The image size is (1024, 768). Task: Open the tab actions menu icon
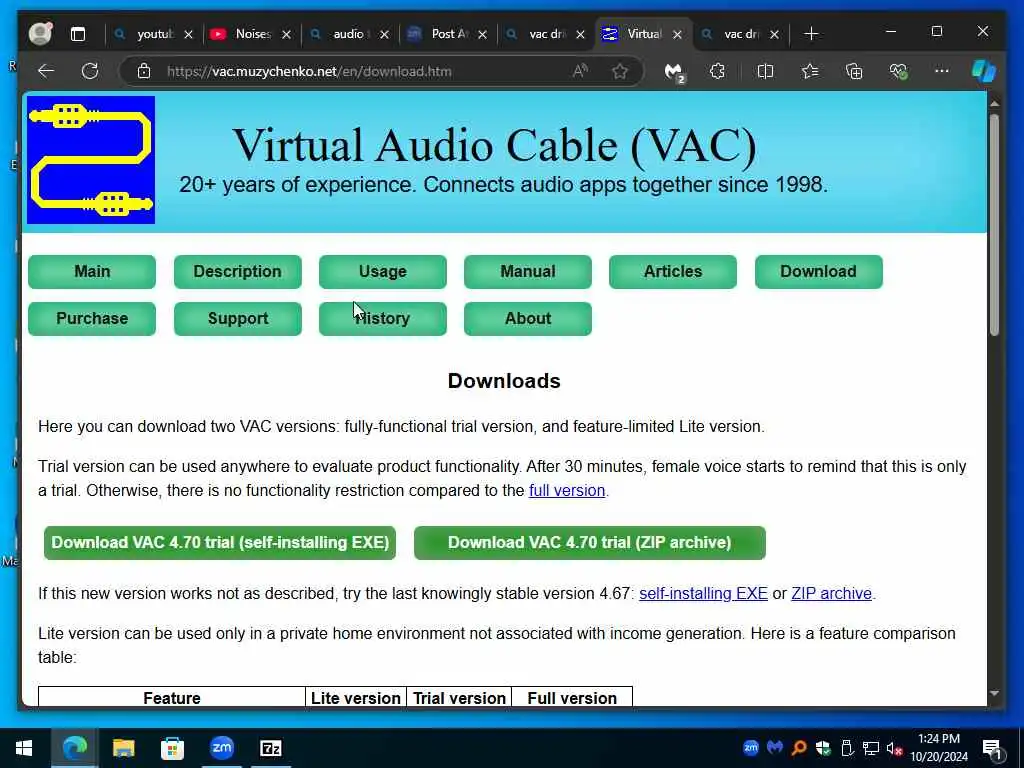78,34
